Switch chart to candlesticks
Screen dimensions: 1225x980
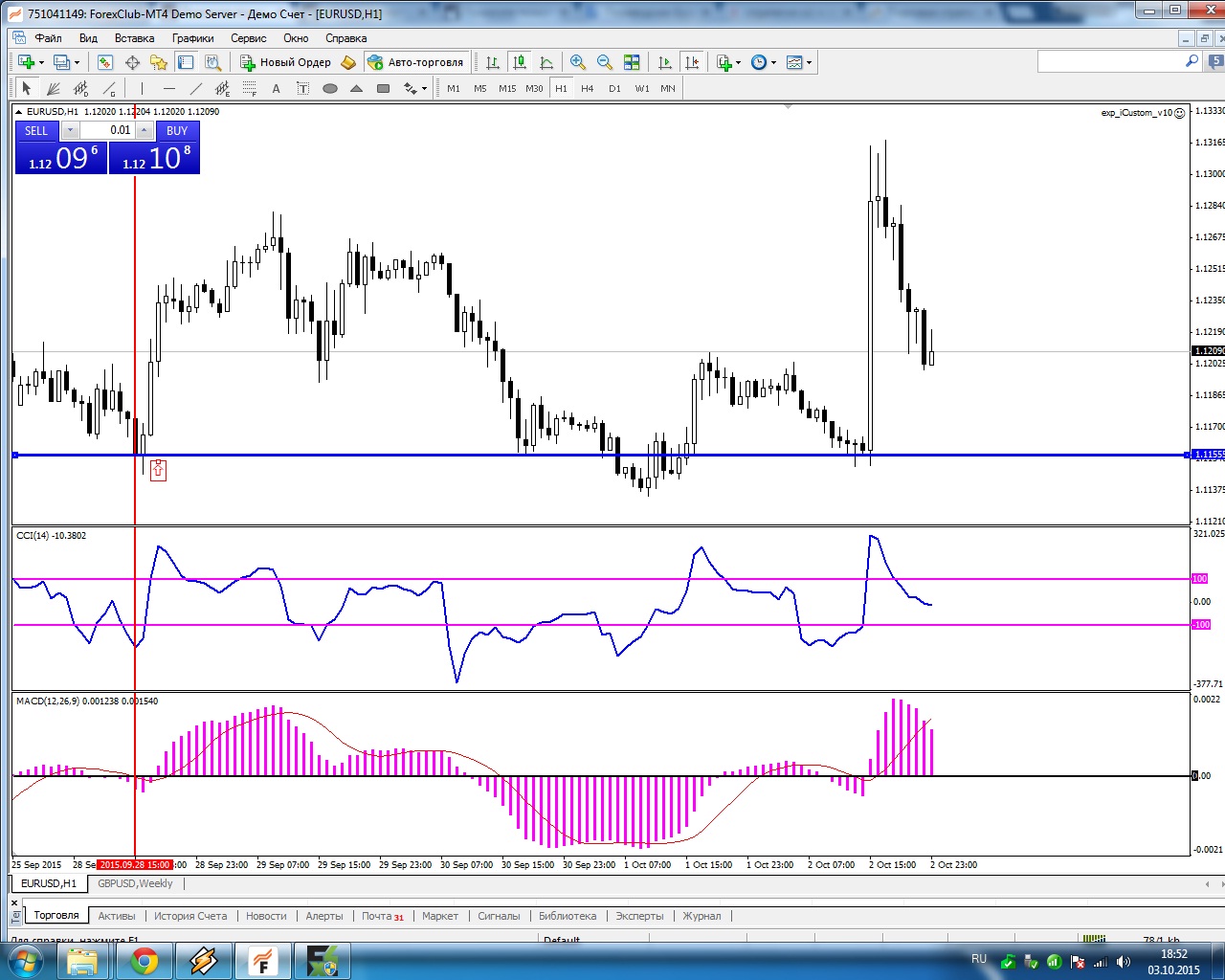[520, 62]
